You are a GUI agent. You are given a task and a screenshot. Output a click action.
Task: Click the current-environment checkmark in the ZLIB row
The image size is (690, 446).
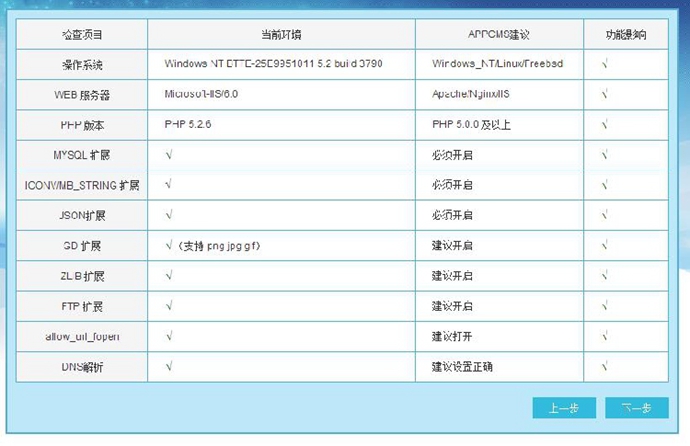(x=169, y=275)
